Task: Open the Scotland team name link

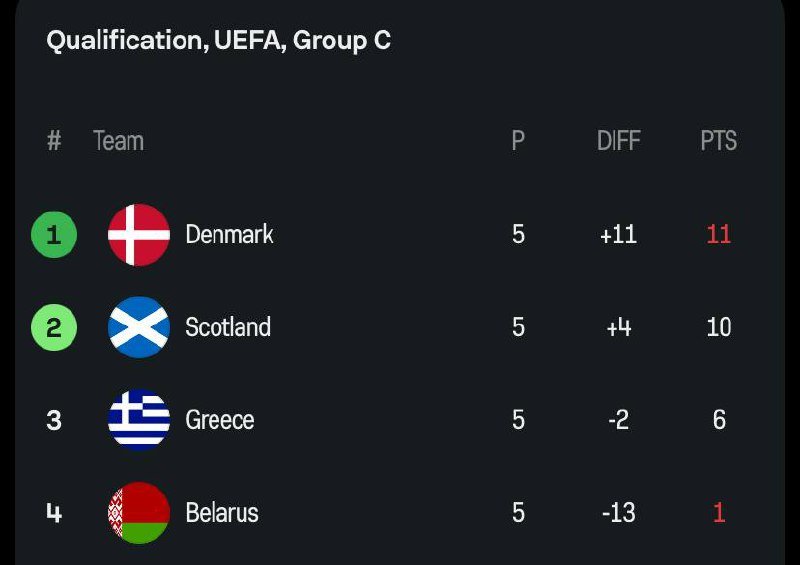Action: [228, 327]
